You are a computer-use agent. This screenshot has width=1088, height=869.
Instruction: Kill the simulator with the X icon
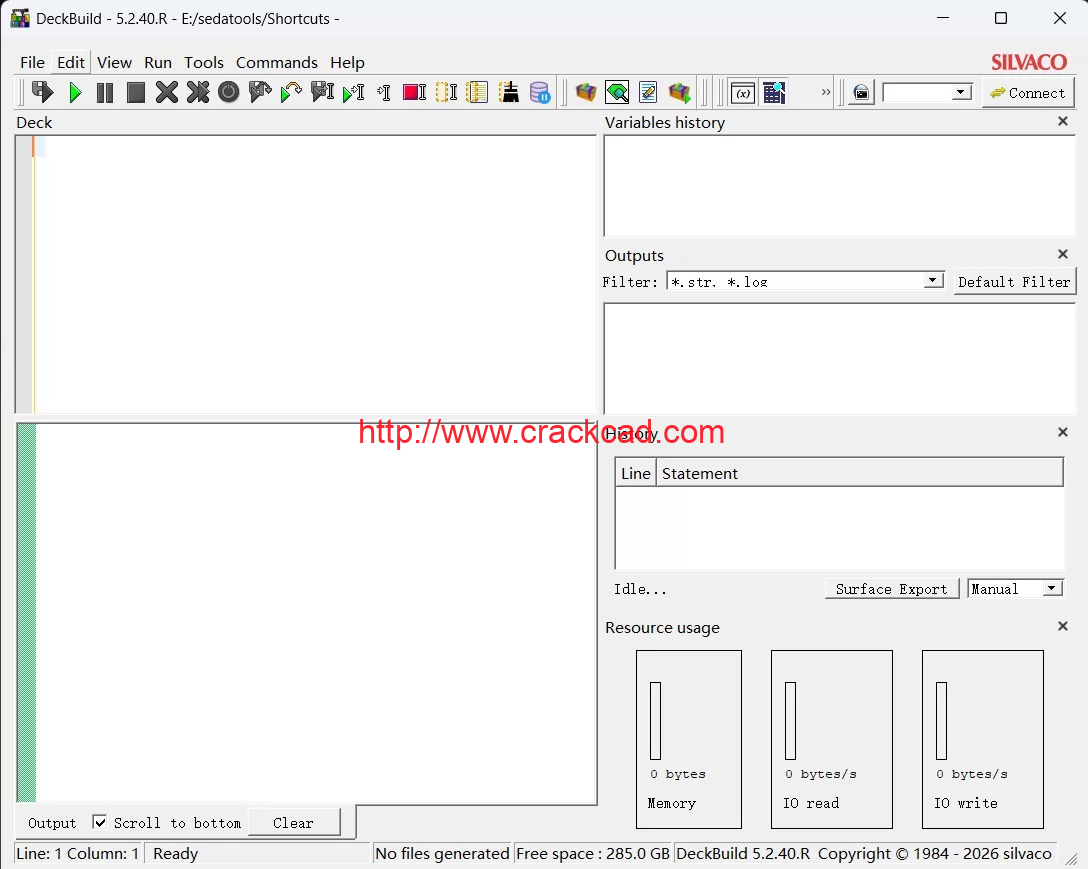[x=167, y=92]
